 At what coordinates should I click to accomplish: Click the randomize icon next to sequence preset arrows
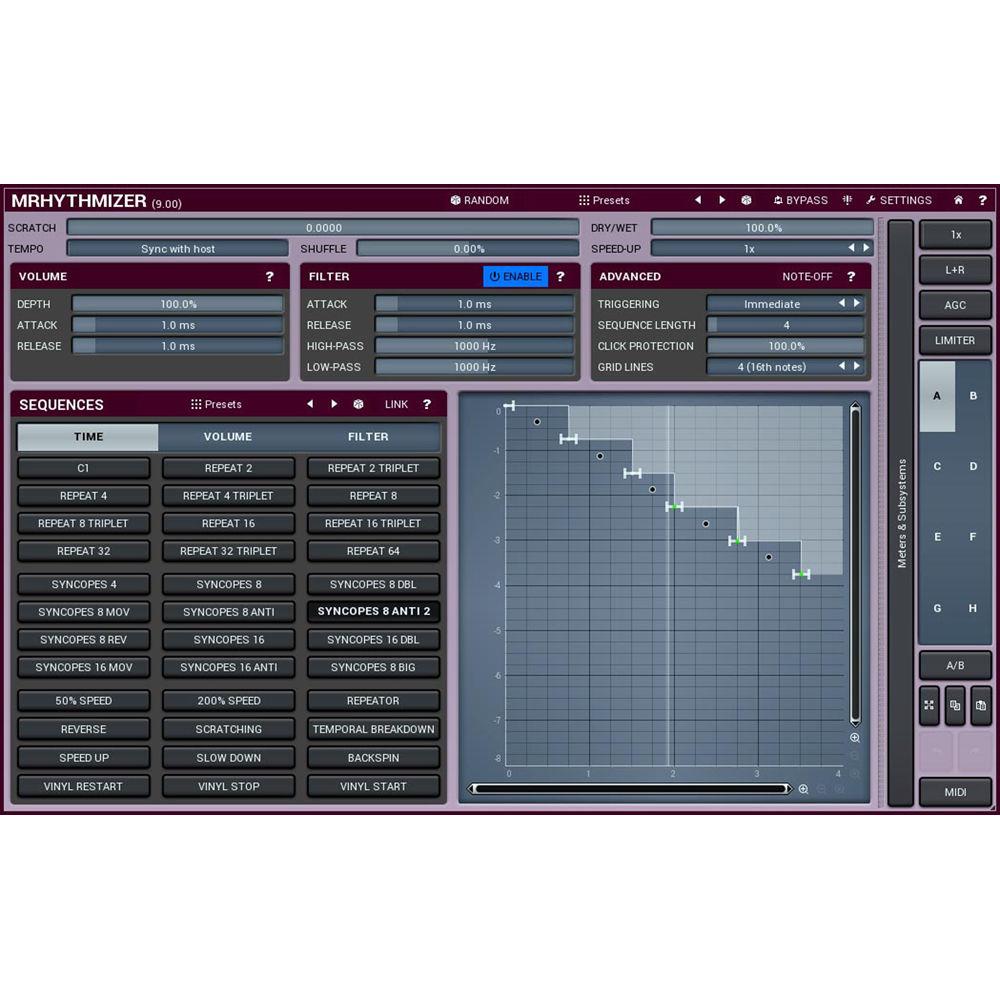pyautogui.click(x=358, y=403)
